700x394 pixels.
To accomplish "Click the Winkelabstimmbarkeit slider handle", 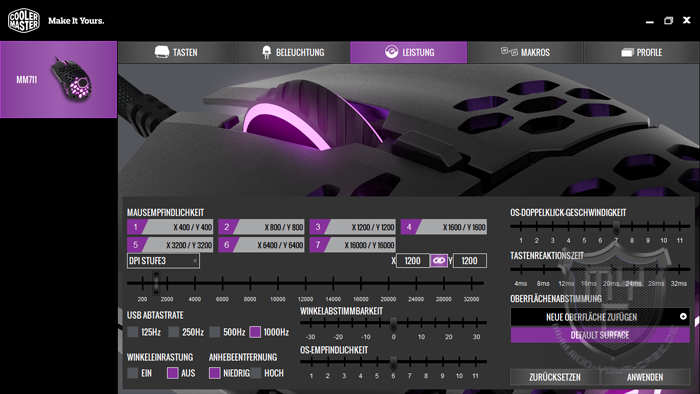I will (393, 323).
